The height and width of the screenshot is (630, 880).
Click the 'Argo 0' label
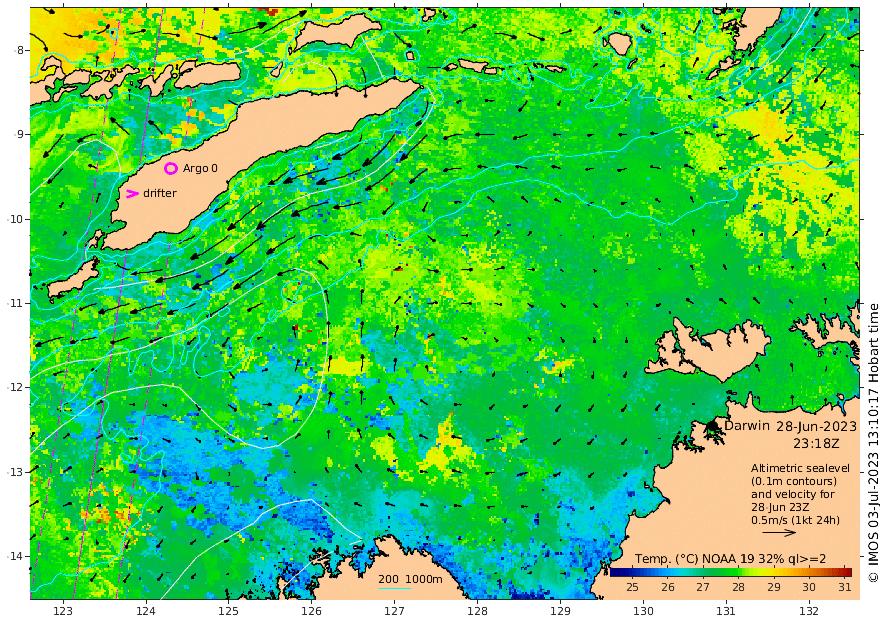[200, 168]
